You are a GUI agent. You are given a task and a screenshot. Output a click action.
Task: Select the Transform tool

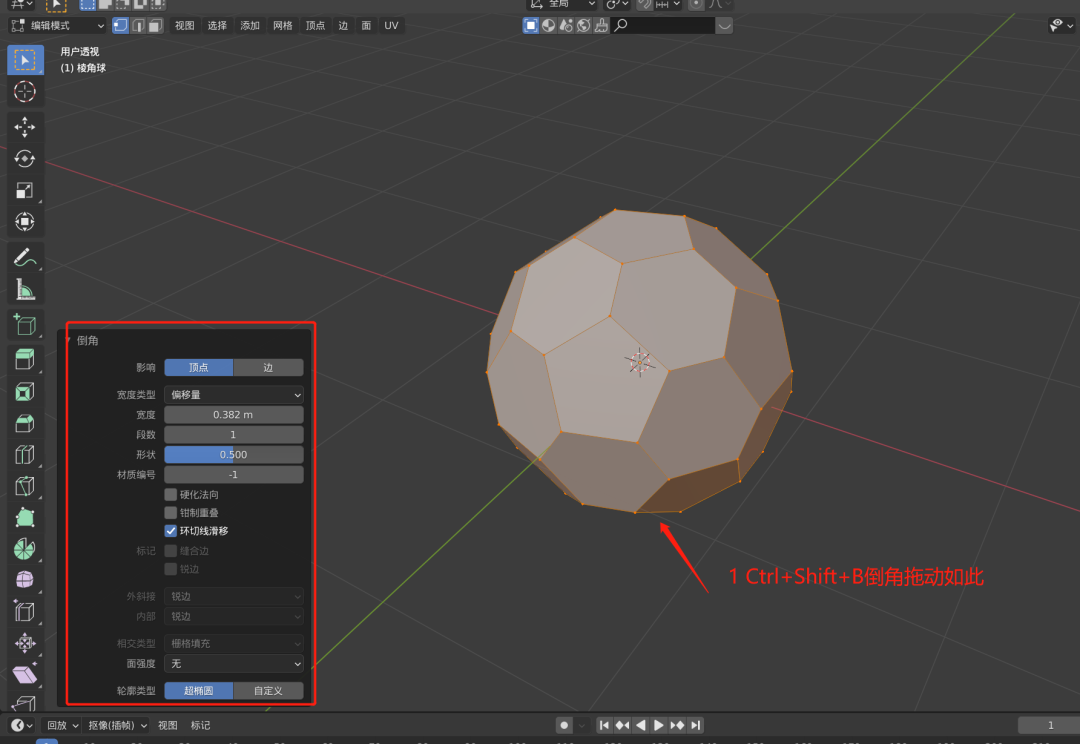tap(25, 222)
